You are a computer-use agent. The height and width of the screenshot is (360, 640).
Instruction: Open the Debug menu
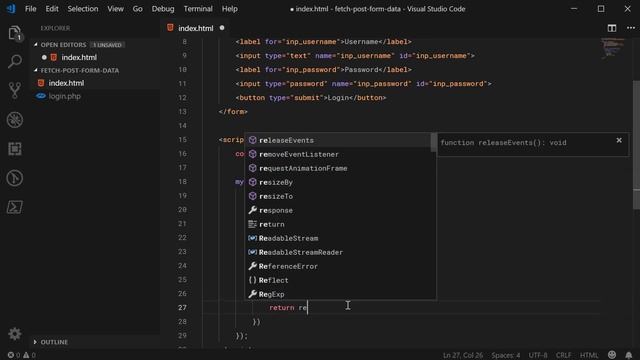tap(163, 9)
